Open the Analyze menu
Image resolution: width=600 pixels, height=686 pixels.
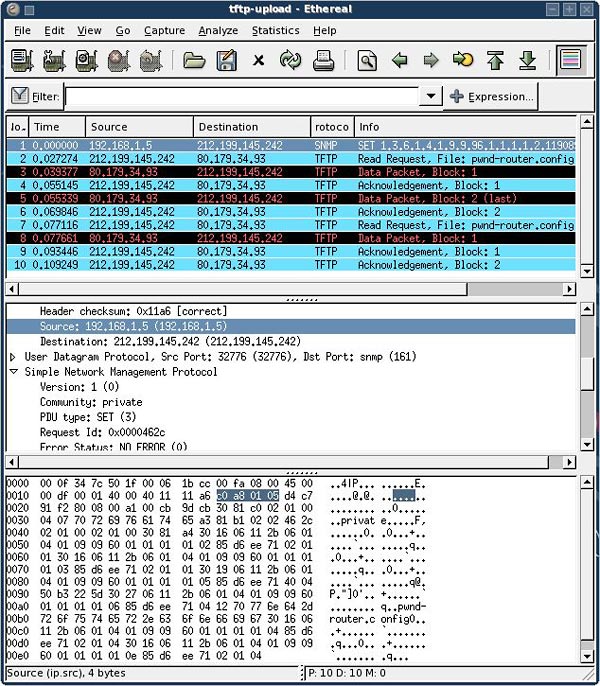click(217, 30)
